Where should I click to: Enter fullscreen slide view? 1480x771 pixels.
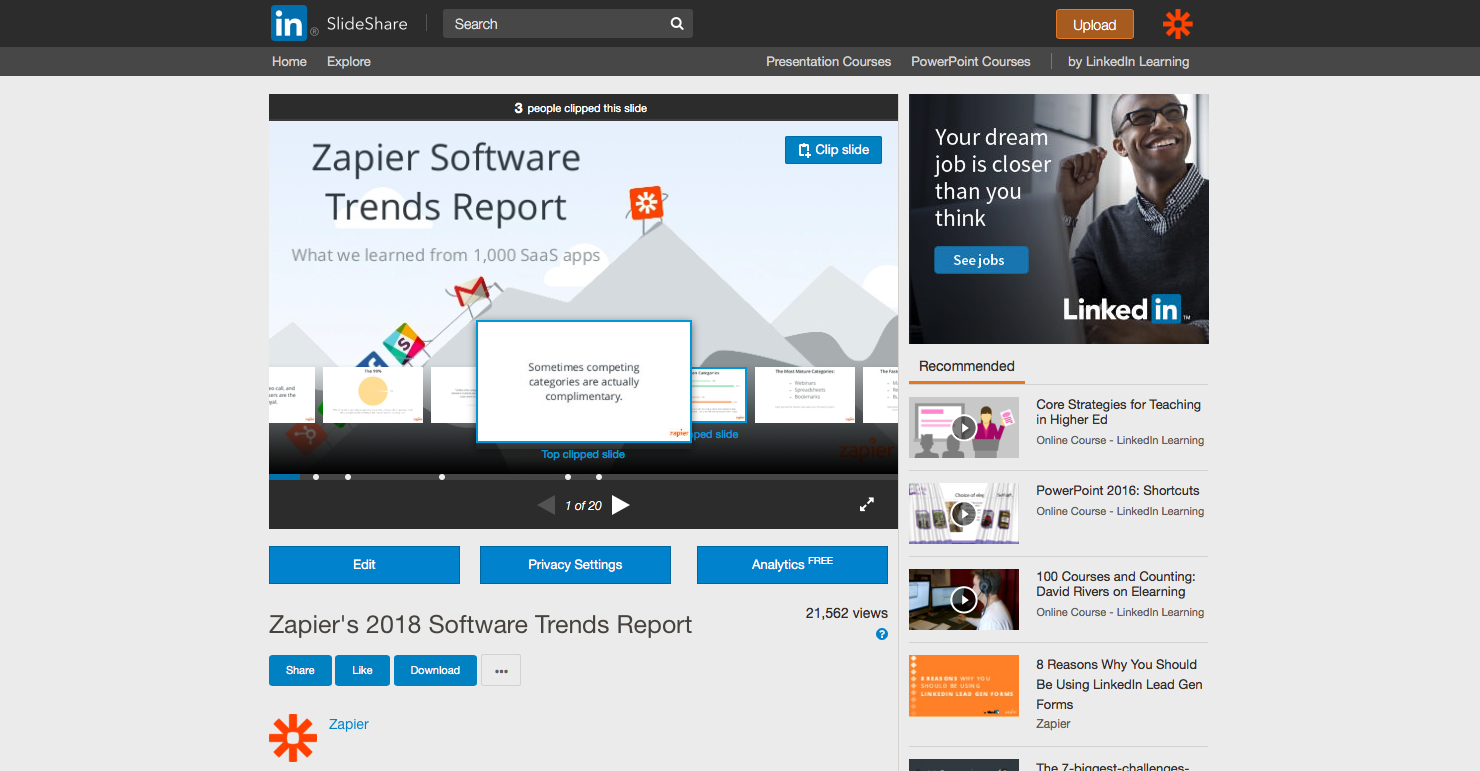867,505
